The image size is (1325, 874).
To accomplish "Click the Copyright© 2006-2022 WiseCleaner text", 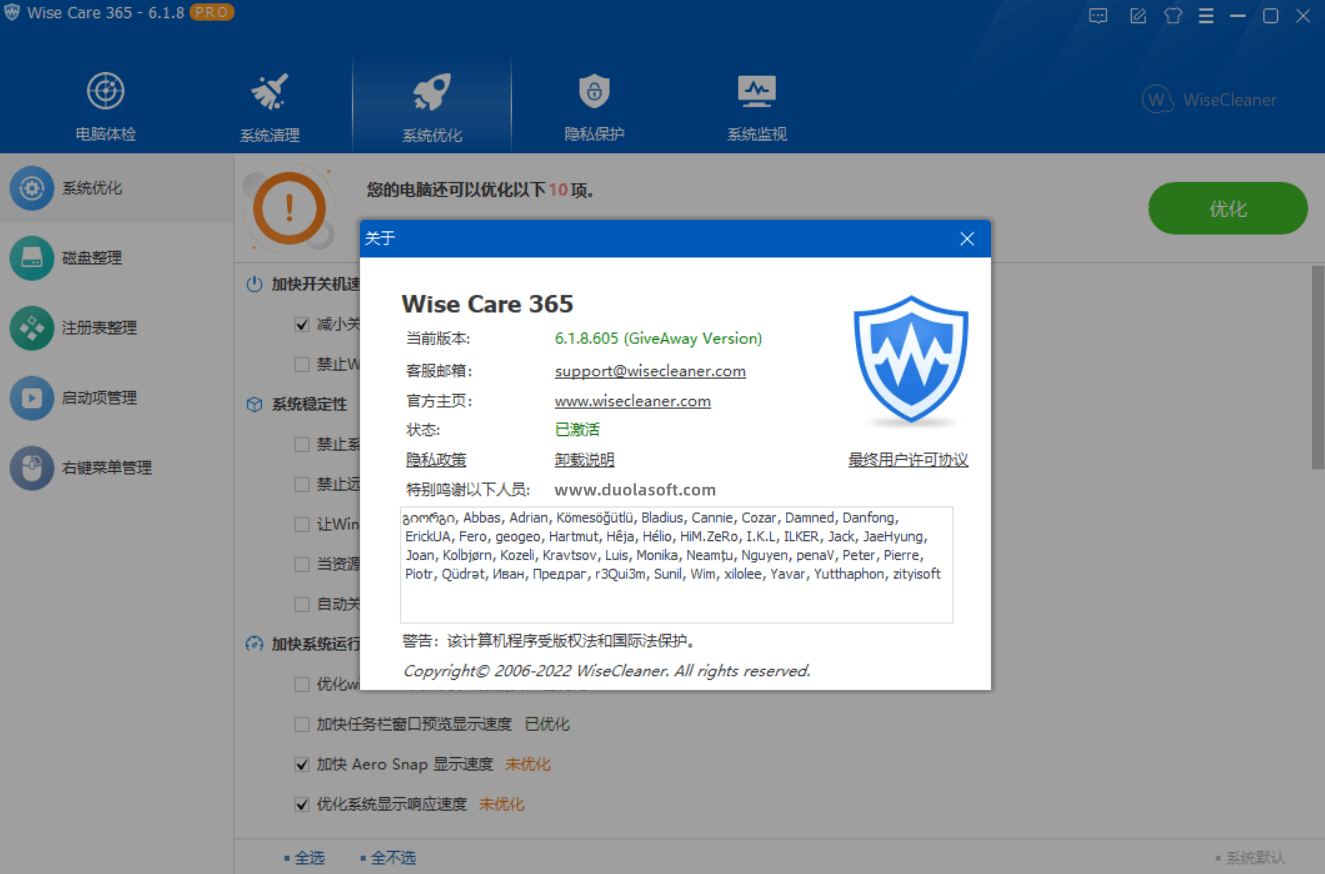I will [606, 671].
